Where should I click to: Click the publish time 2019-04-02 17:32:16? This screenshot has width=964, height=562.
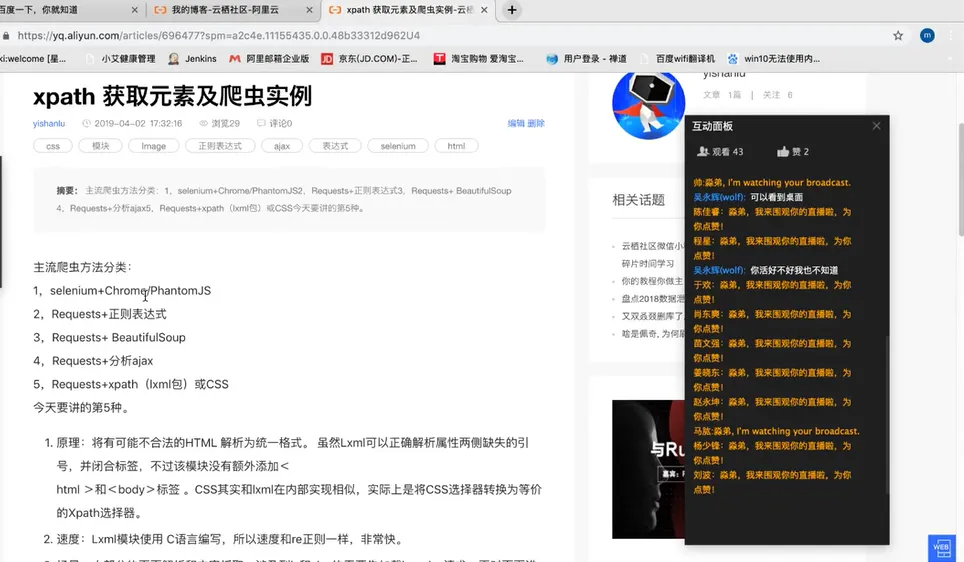pos(132,124)
